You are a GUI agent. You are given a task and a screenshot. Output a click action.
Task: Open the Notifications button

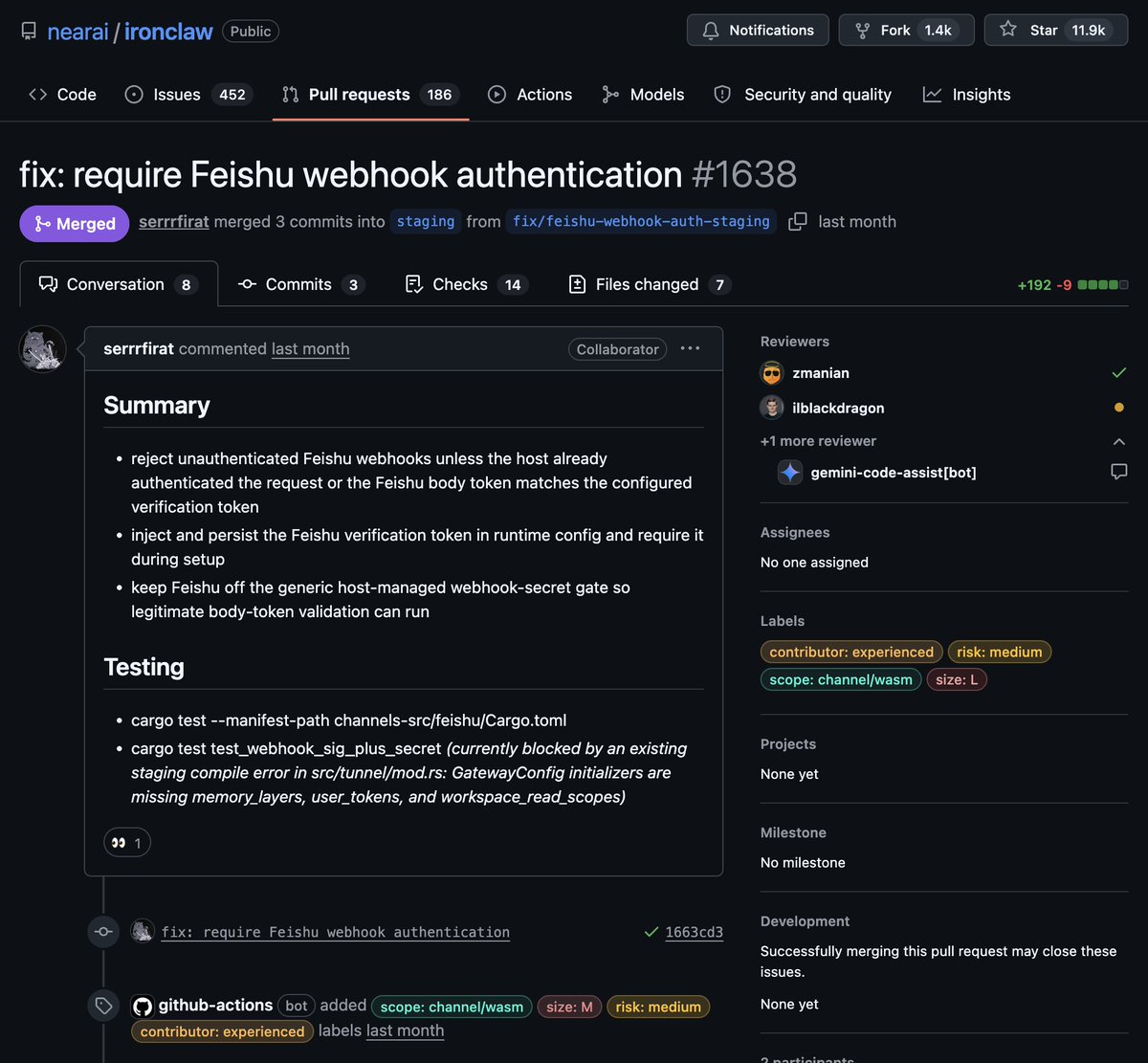(x=758, y=30)
